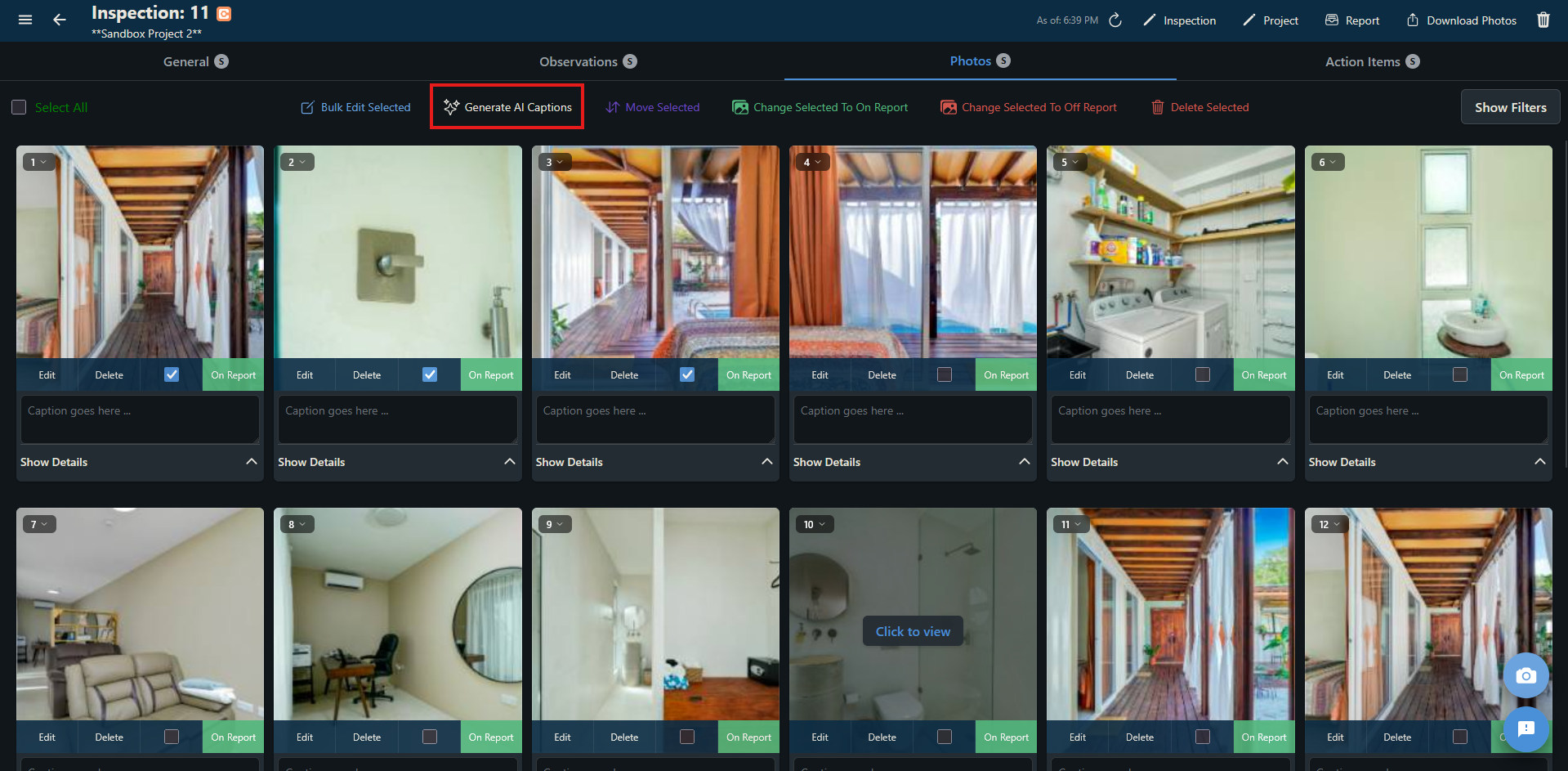Open the chat support bubble

coord(1526,728)
